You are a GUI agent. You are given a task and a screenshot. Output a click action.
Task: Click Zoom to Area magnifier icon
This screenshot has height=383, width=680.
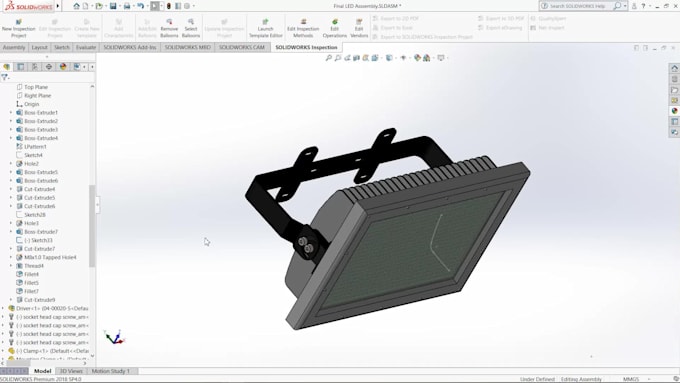click(338, 58)
